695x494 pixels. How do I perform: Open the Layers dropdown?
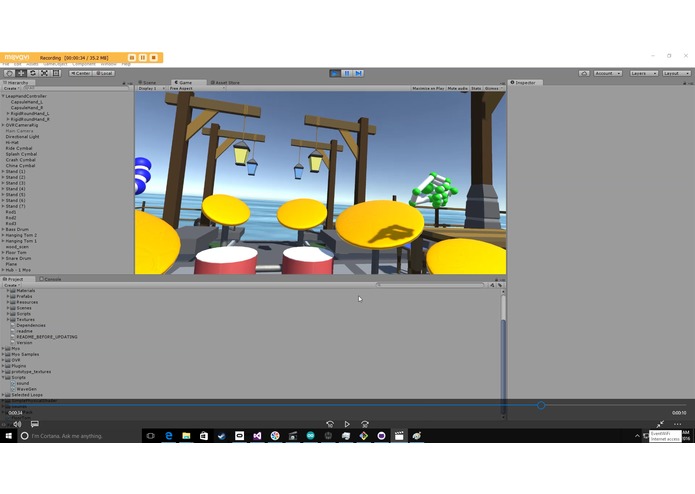pyautogui.click(x=644, y=73)
